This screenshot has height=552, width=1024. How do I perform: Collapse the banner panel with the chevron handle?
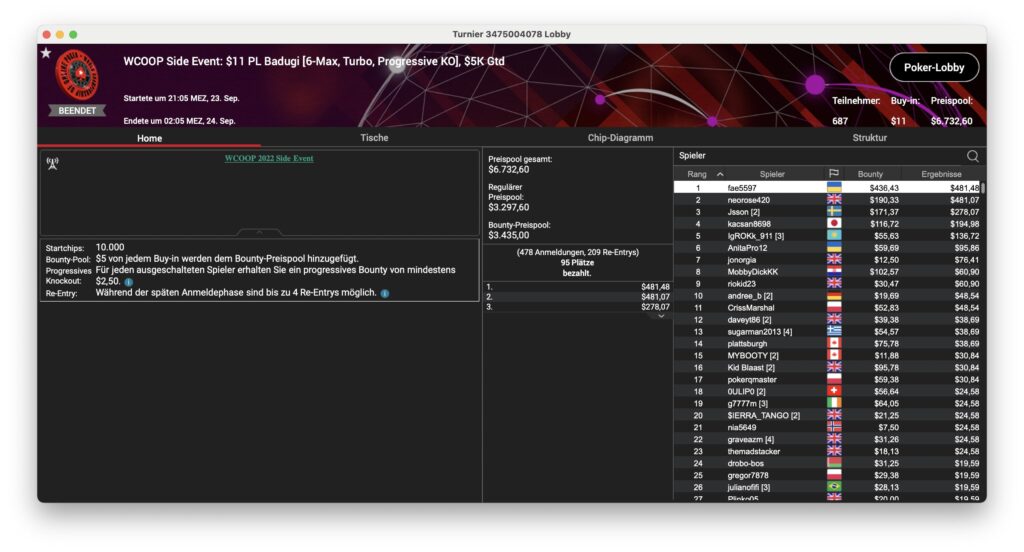[x=259, y=232]
